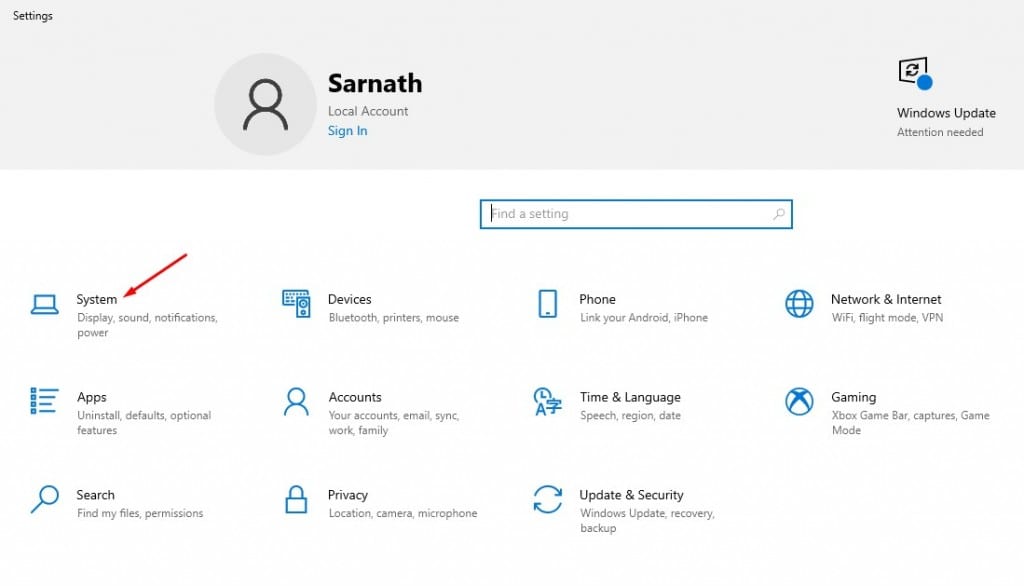Screen dimensions: 1024x586
Task: Open the Windows Update status icon
Action: 914,74
